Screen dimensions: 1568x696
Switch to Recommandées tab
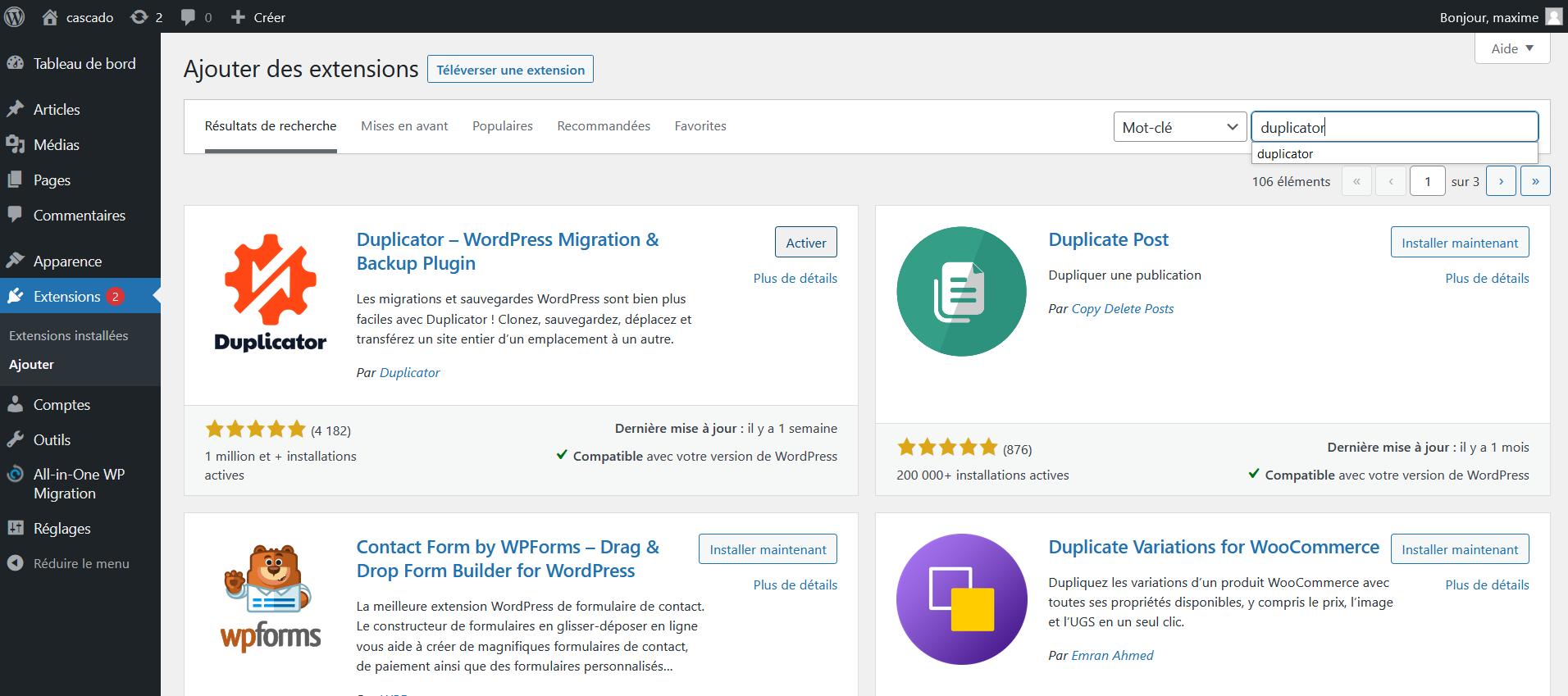604,126
